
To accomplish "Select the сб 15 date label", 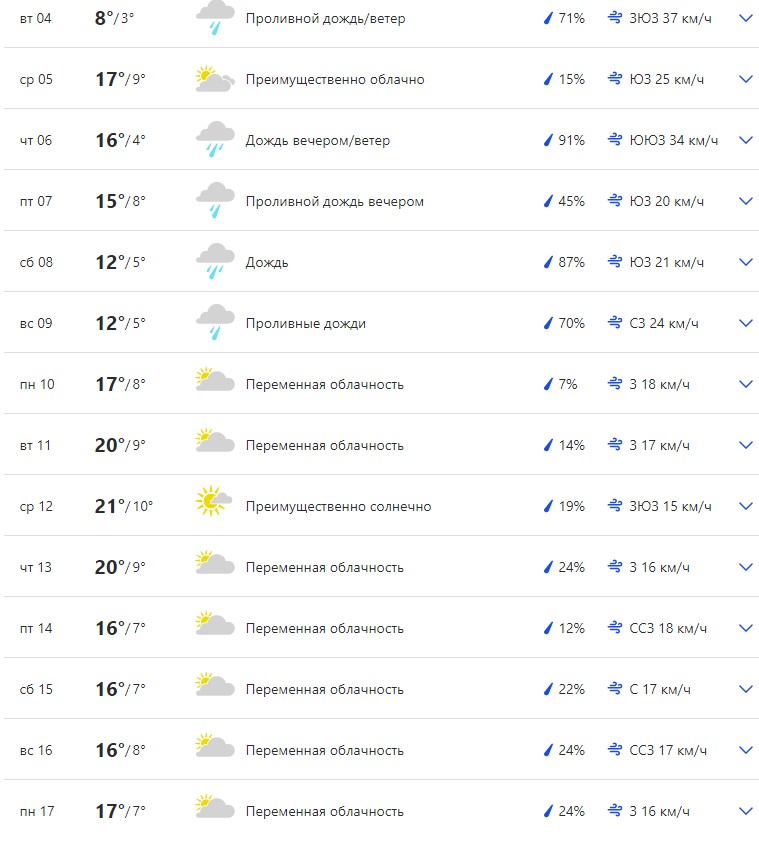I will point(36,689).
